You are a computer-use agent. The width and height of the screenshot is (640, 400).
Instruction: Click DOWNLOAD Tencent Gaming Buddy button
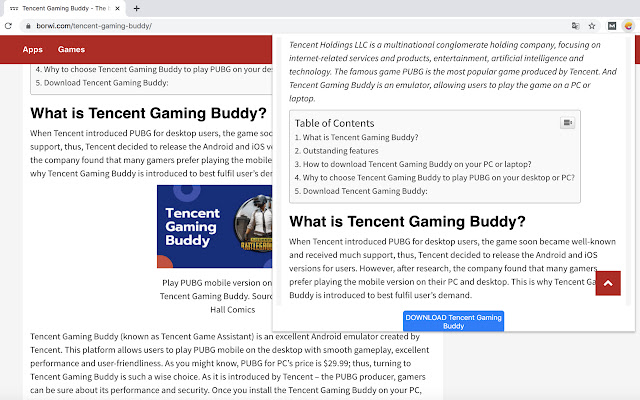coord(453,321)
